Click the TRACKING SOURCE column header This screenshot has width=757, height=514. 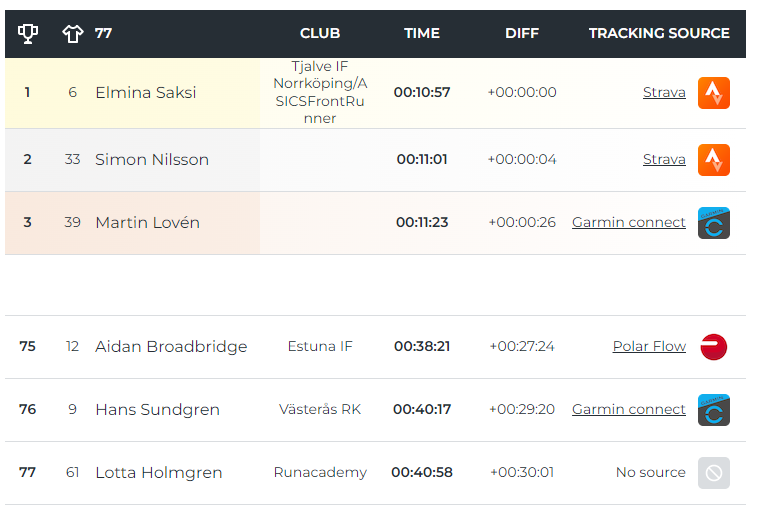click(x=659, y=33)
